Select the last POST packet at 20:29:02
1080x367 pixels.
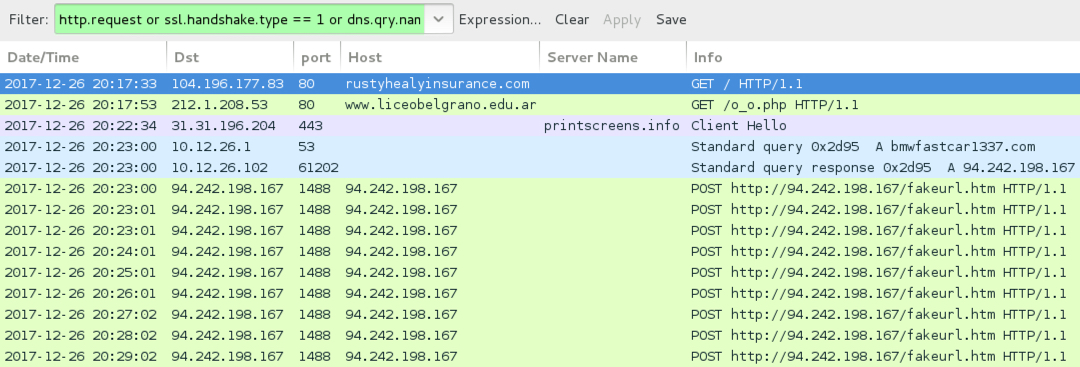pos(540,356)
